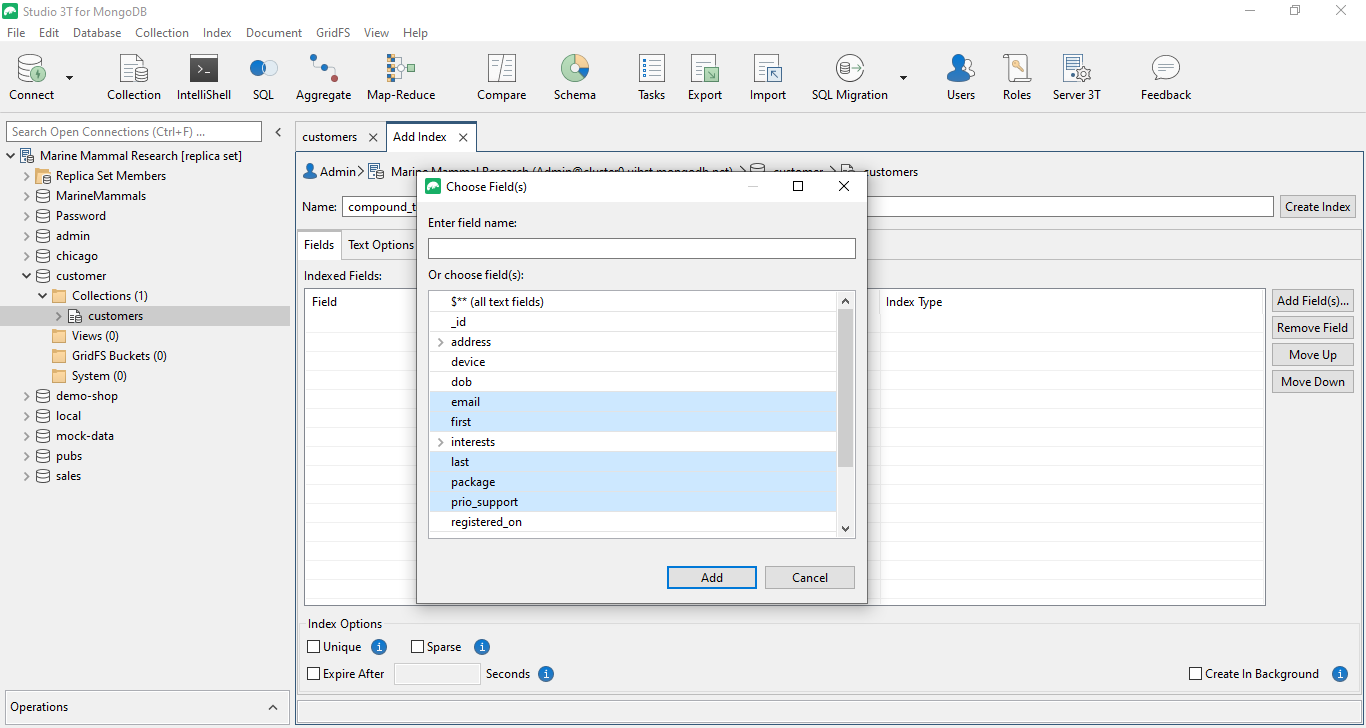Expand the address field in the list
This screenshot has height=728, width=1366.
tap(439, 341)
